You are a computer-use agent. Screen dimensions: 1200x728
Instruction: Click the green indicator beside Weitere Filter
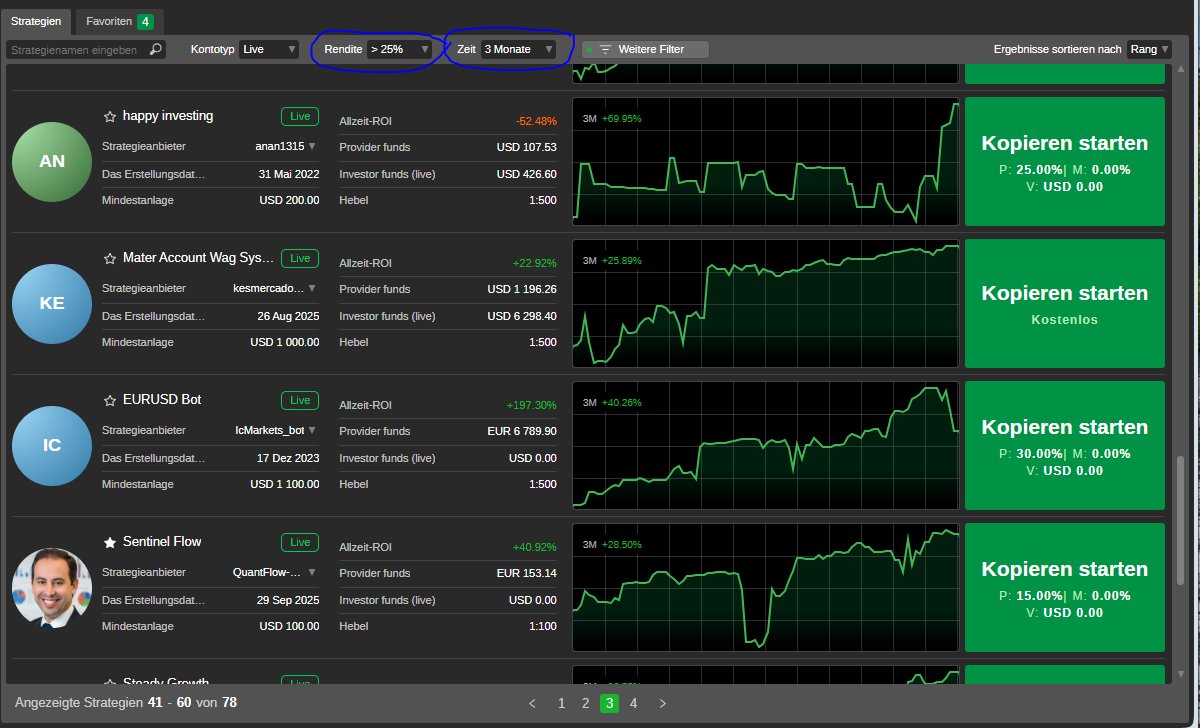click(x=591, y=48)
